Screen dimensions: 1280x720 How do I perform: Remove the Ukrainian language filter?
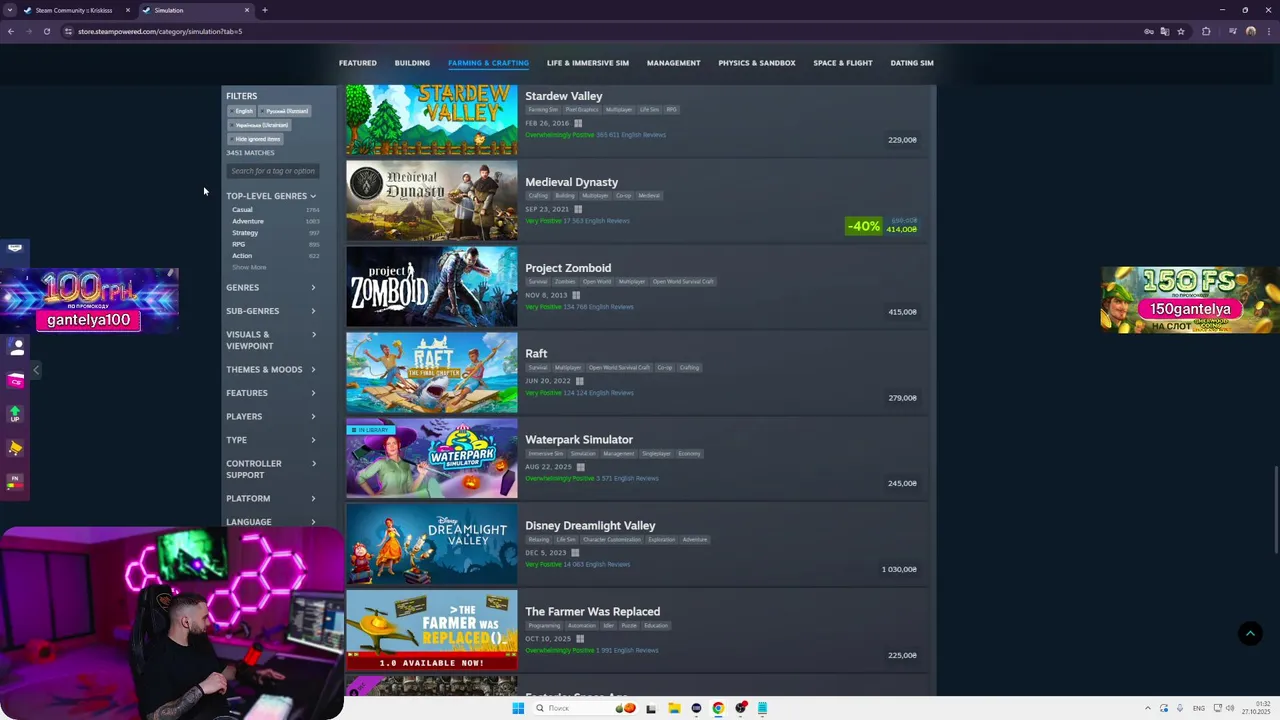click(x=259, y=125)
